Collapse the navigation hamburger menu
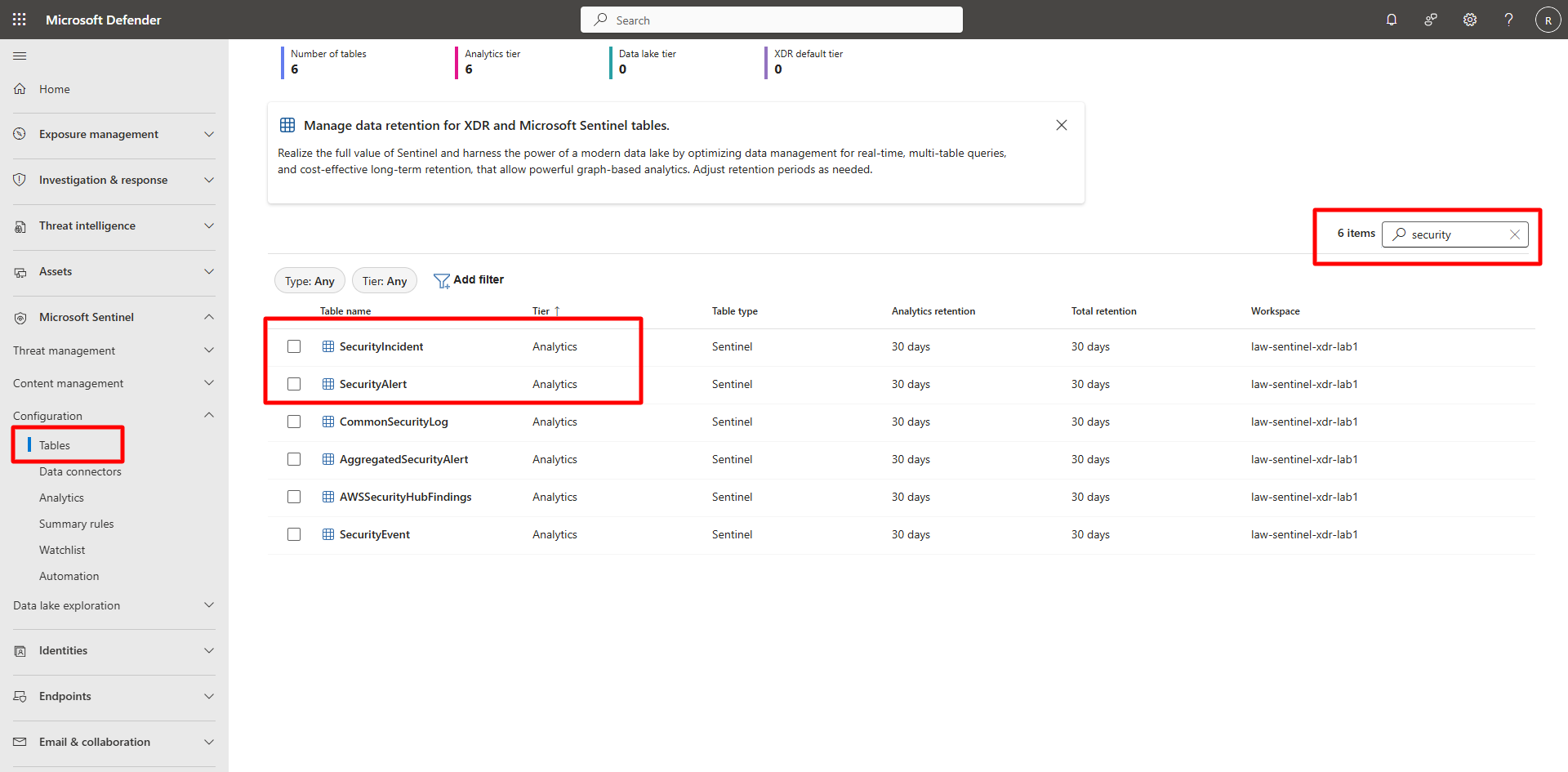Viewport: 1568px width, 772px height. coord(20,56)
